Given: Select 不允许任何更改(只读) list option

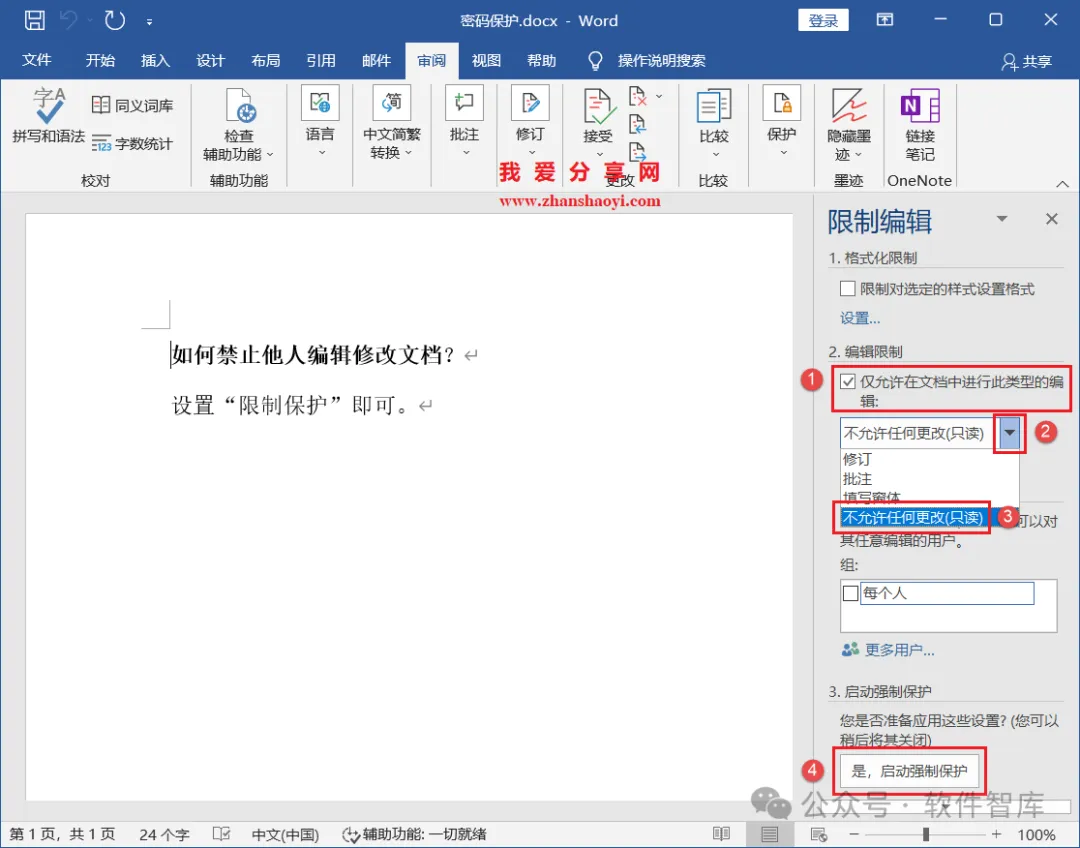Looking at the screenshot, I should pos(929,517).
